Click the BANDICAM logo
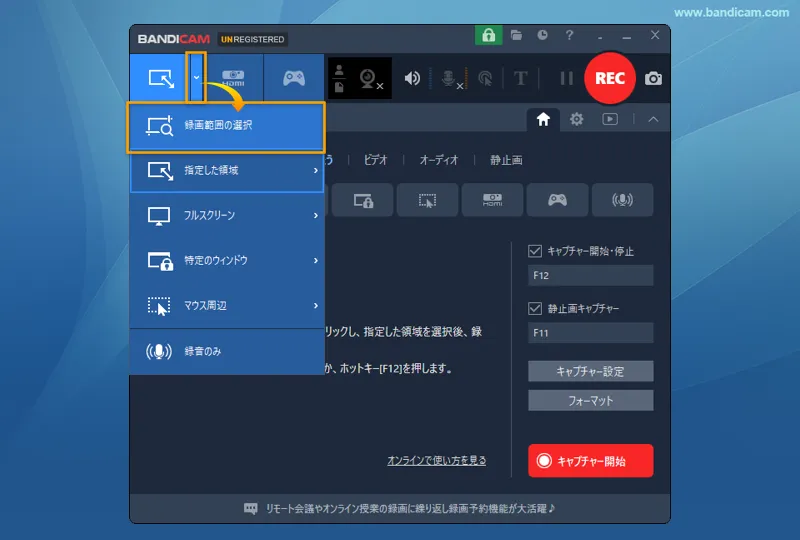 (173, 39)
